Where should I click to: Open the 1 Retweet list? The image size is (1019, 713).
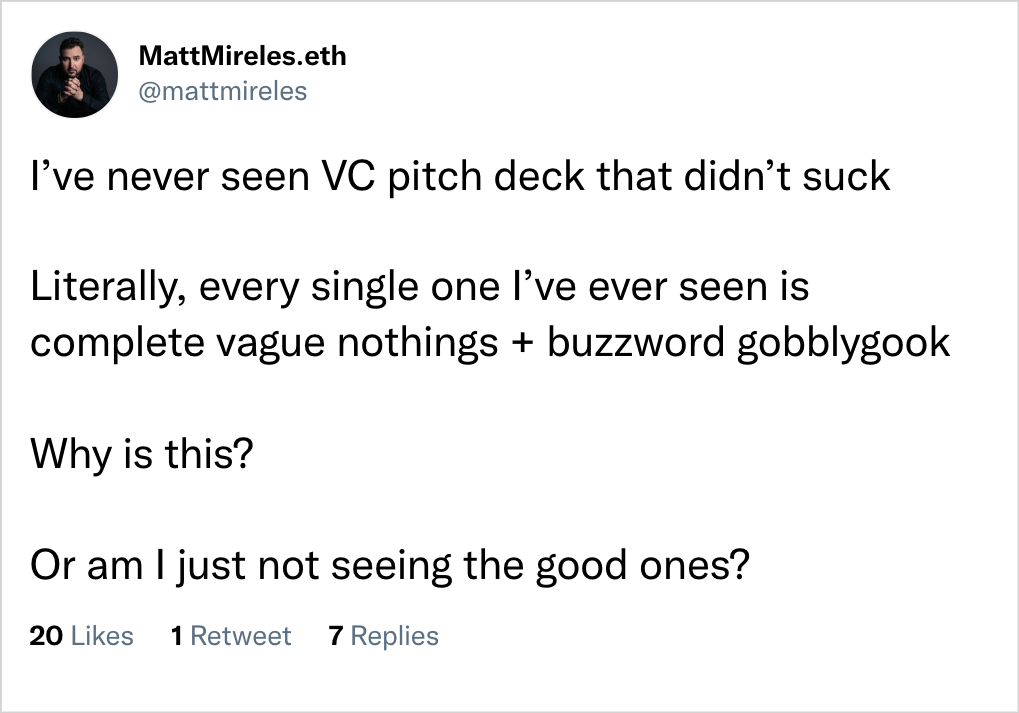[231, 636]
